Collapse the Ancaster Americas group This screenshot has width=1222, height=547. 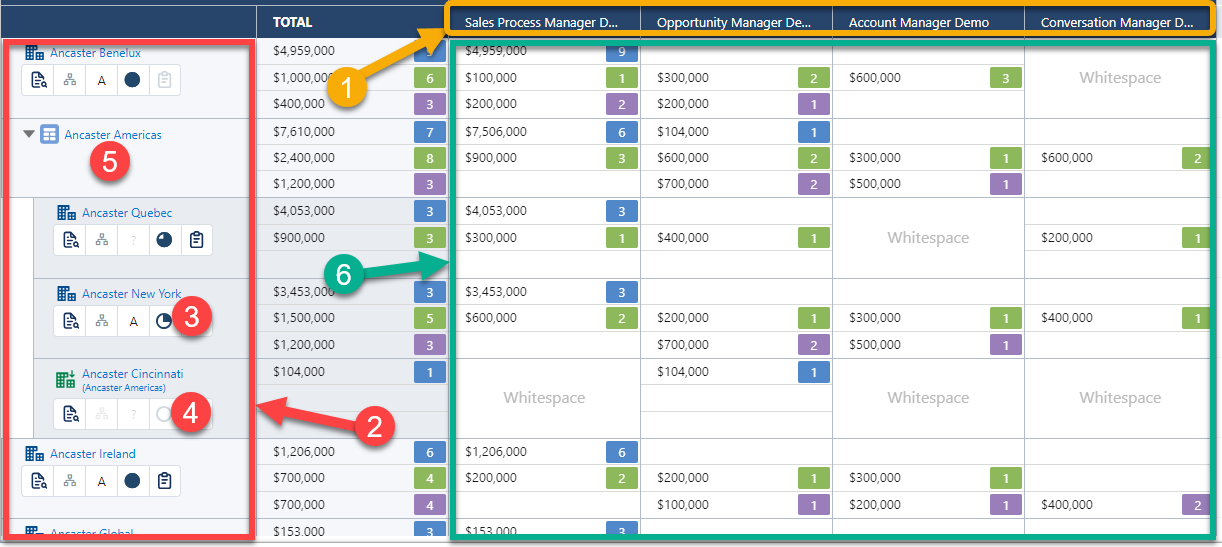(x=29, y=134)
